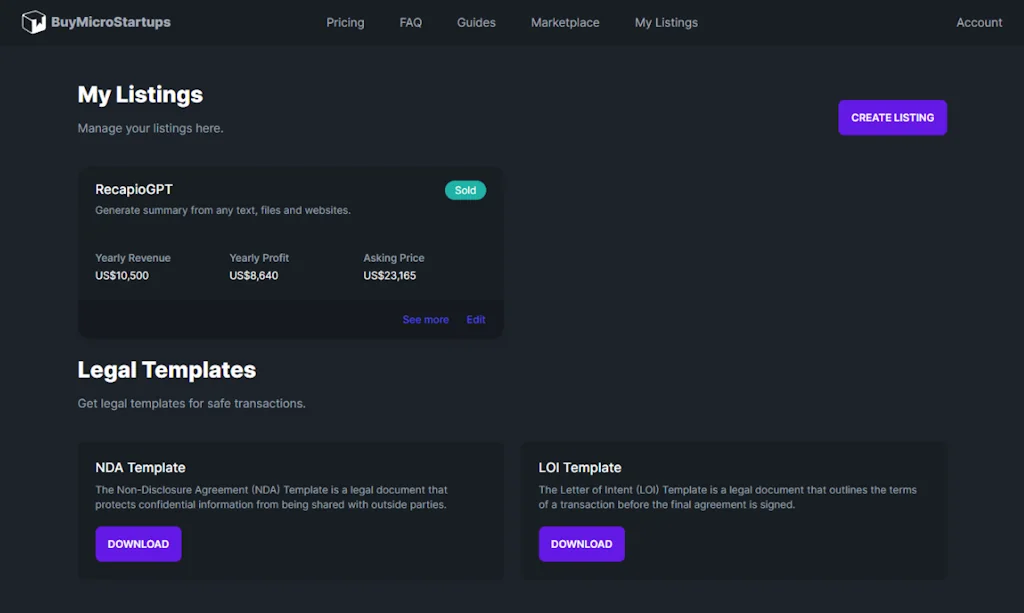Viewport: 1024px width, 613px height.
Task: Edit the RecapioGPT listing
Action: point(475,319)
